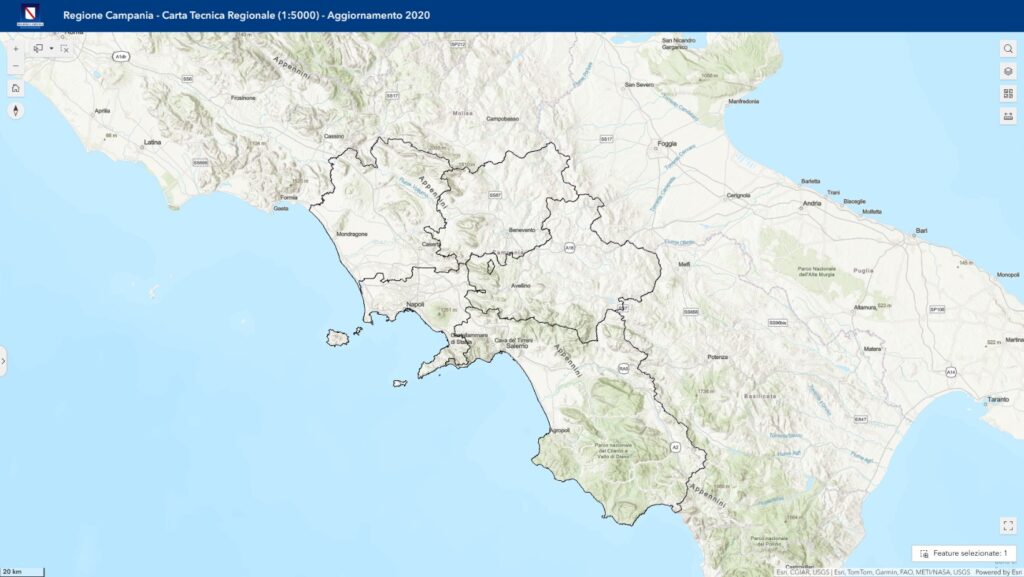Click the Ischia island outline
The image size is (1024, 577).
(x=338, y=338)
